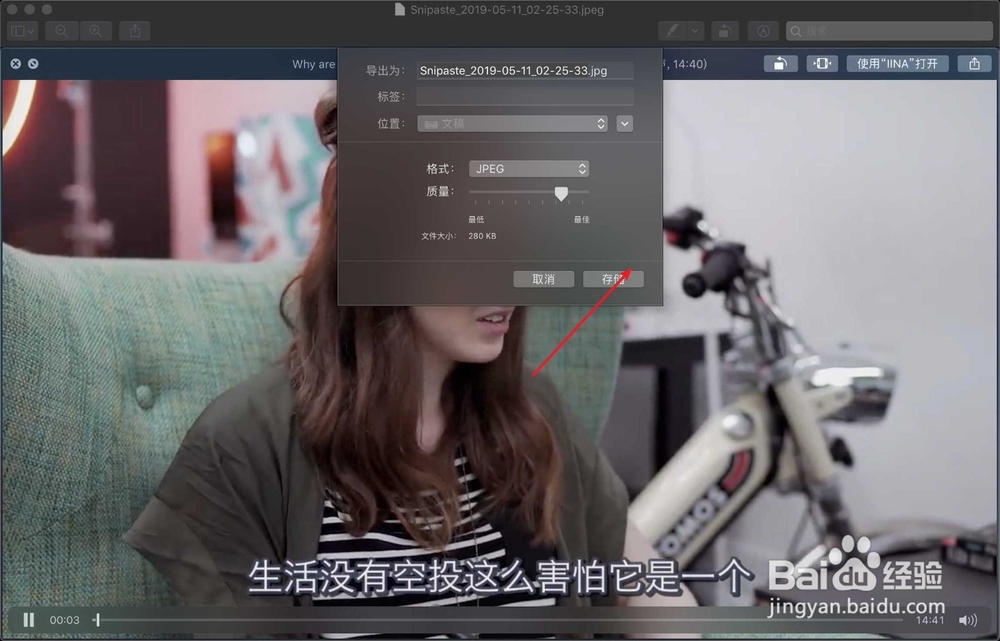Click the share icon in the top toolbar
The height and width of the screenshot is (641, 1000).
tap(134, 31)
